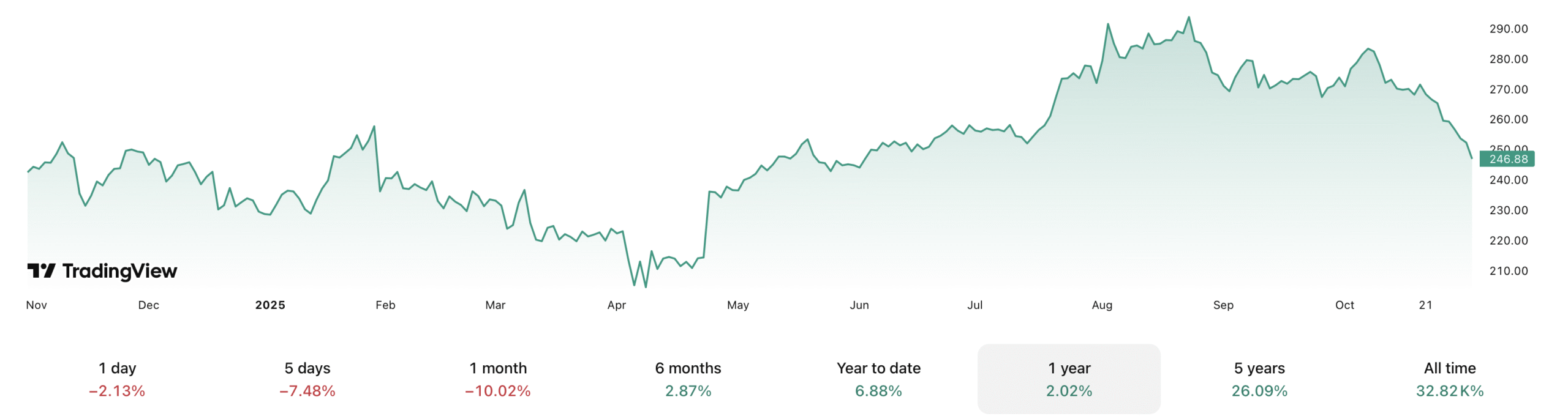Switch to the 5 days tab

pos(307,379)
